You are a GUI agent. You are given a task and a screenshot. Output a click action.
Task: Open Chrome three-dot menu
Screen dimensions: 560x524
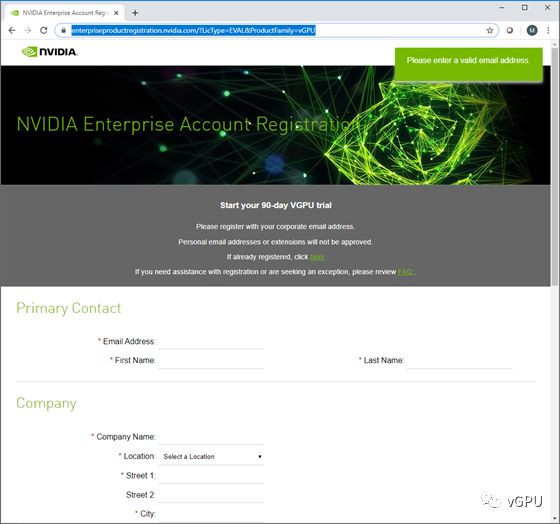[548, 30]
